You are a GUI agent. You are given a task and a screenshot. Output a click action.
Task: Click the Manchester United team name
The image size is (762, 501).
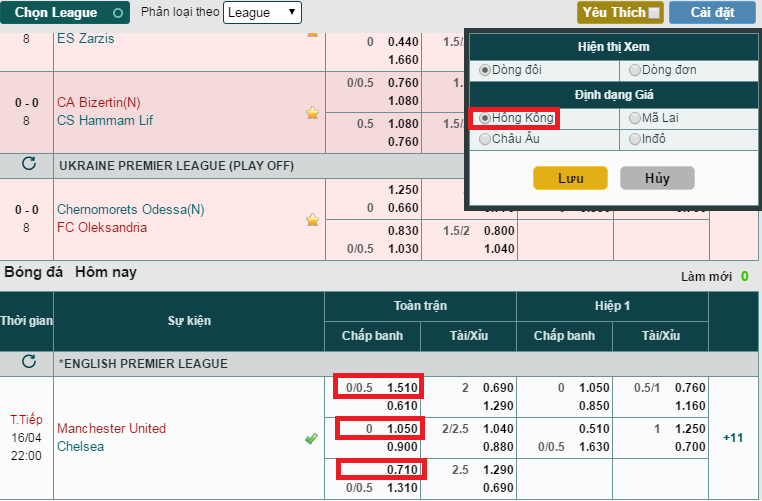coord(111,428)
